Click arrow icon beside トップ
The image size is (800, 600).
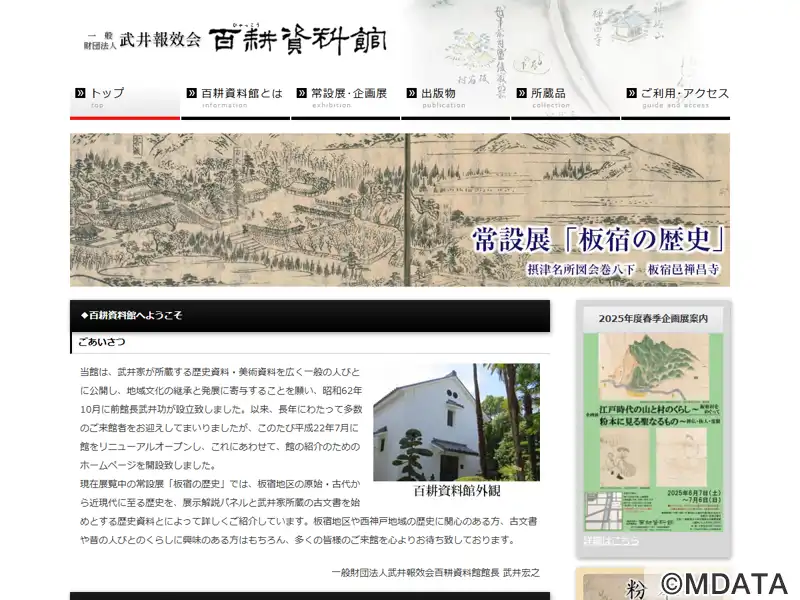(80, 93)
